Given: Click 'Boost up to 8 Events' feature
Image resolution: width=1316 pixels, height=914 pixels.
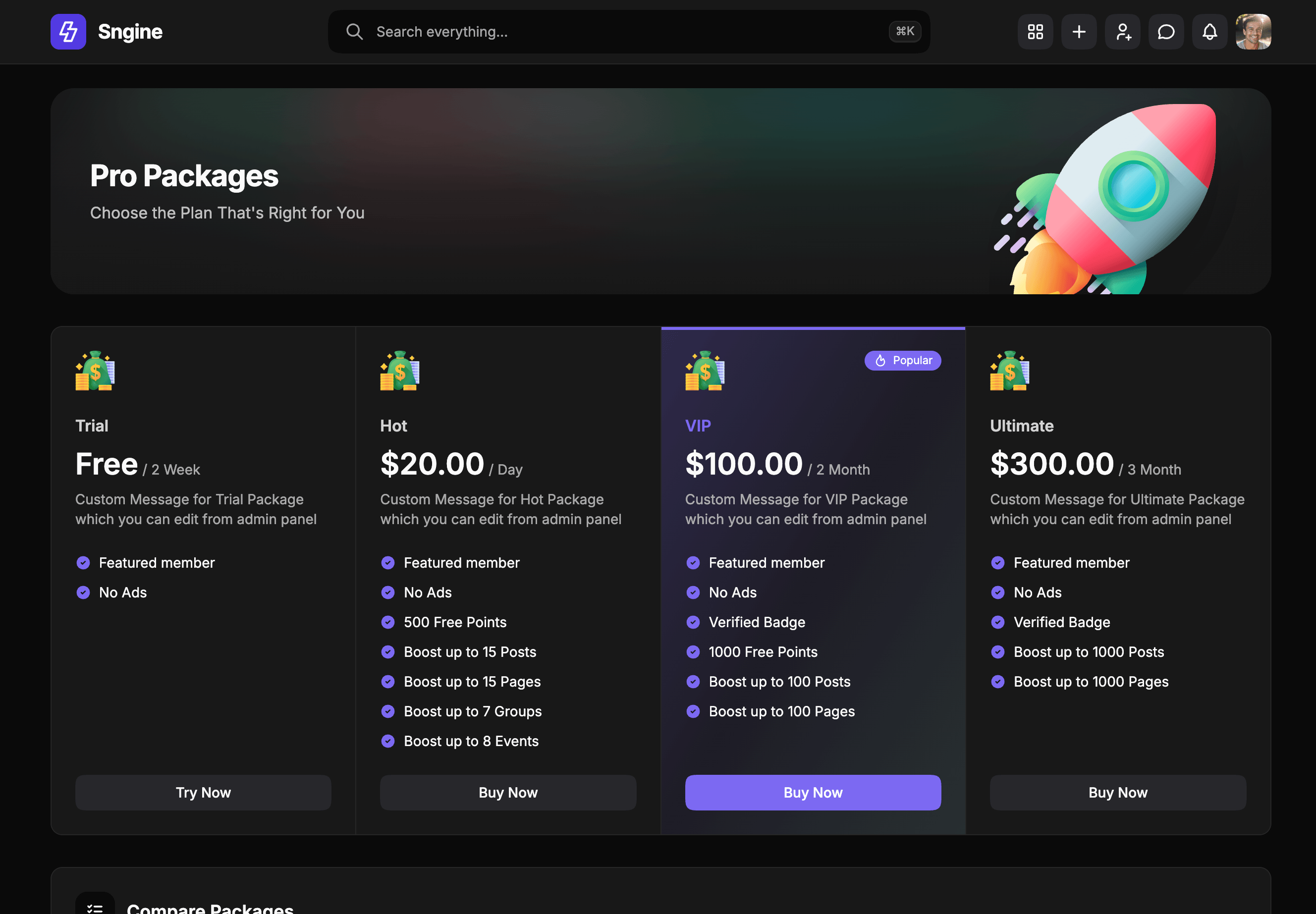Looking at the screenshot, I should pos(471,741).
